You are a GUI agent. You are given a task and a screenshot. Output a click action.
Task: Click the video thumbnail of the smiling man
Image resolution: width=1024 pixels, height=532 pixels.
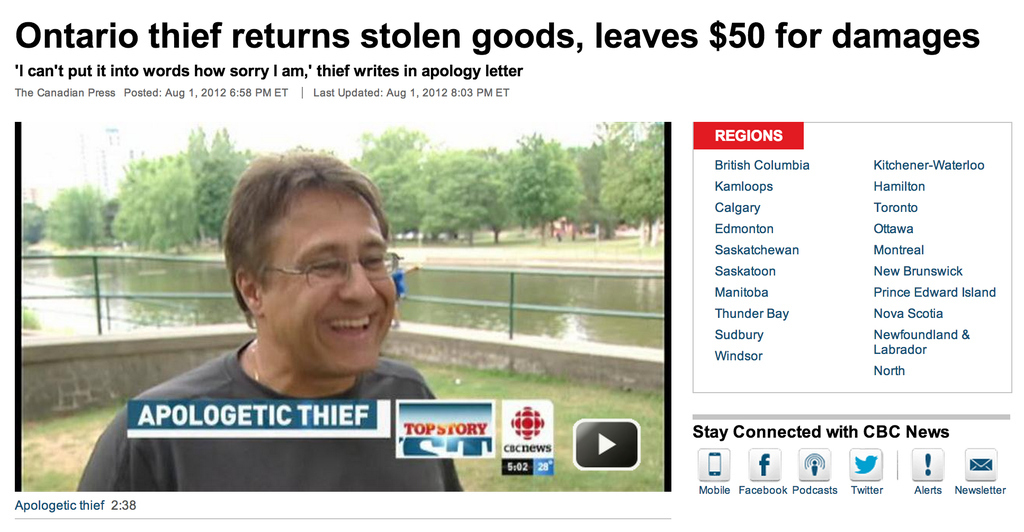point(343,307)
